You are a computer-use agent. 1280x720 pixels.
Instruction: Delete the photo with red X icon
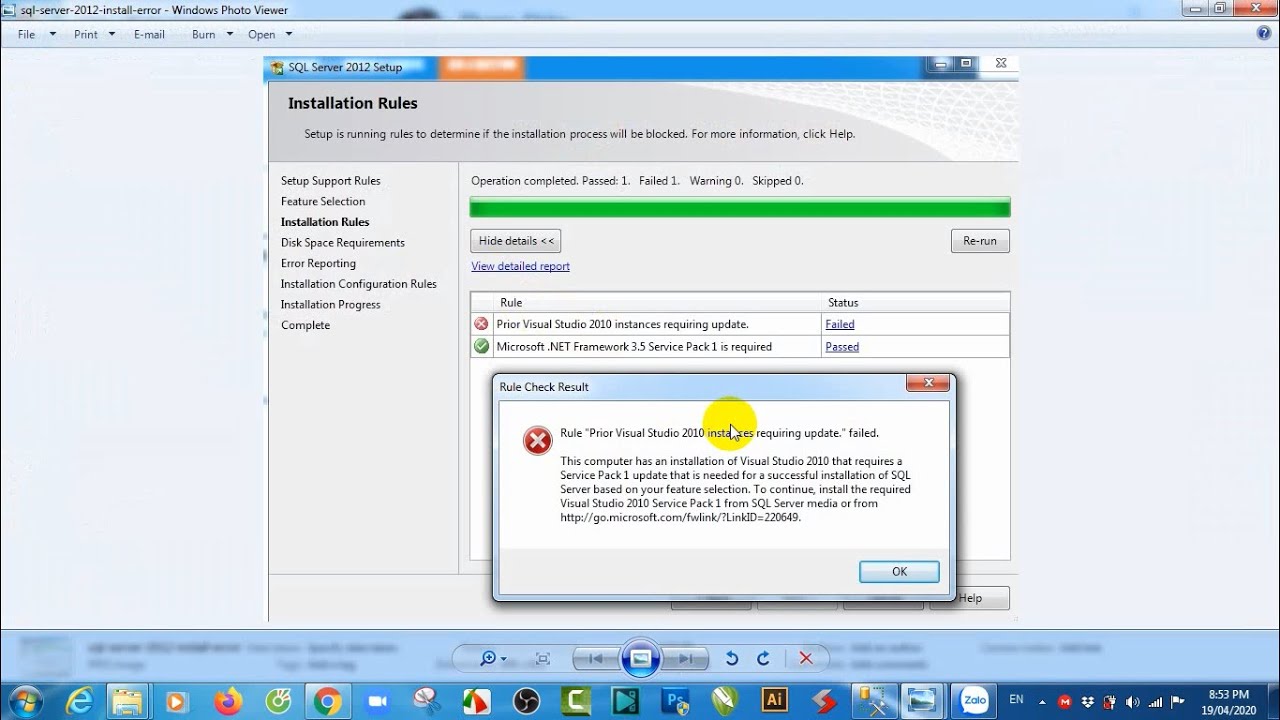point(806,658)
